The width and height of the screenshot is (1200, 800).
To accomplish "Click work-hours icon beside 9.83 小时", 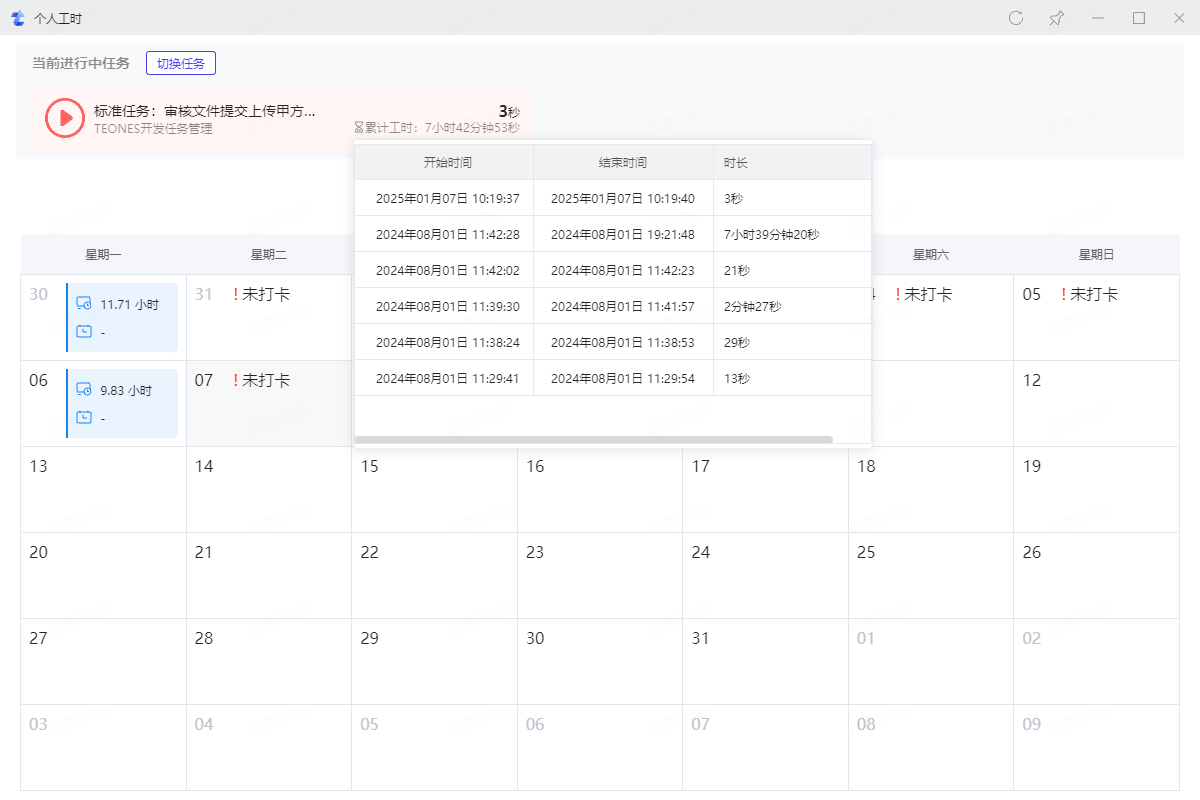I will point(84,390).
